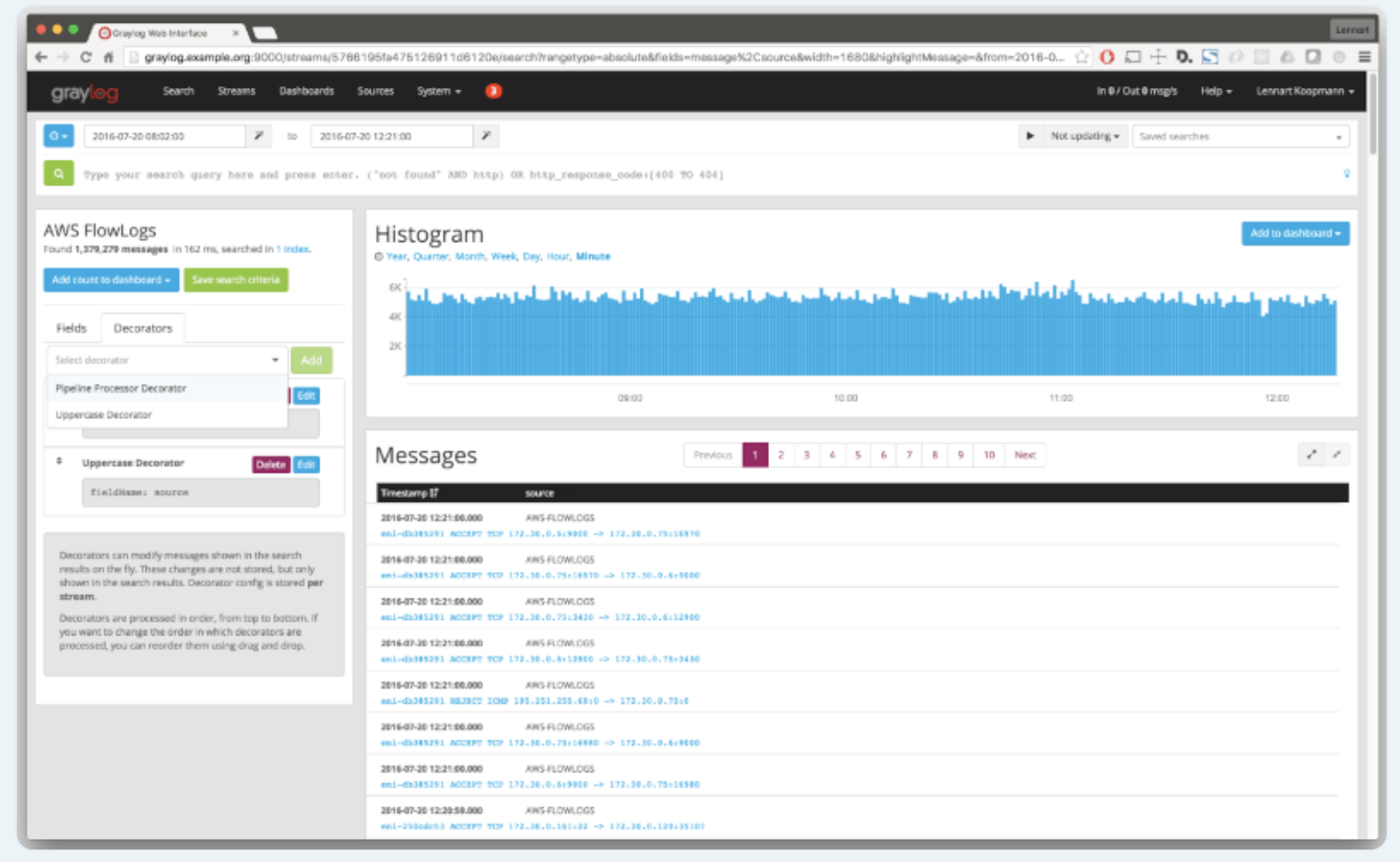This screenshot has height=862, width=1400.
Task: Open the Select decorator combo box
Action: click(x=167, y=360)
